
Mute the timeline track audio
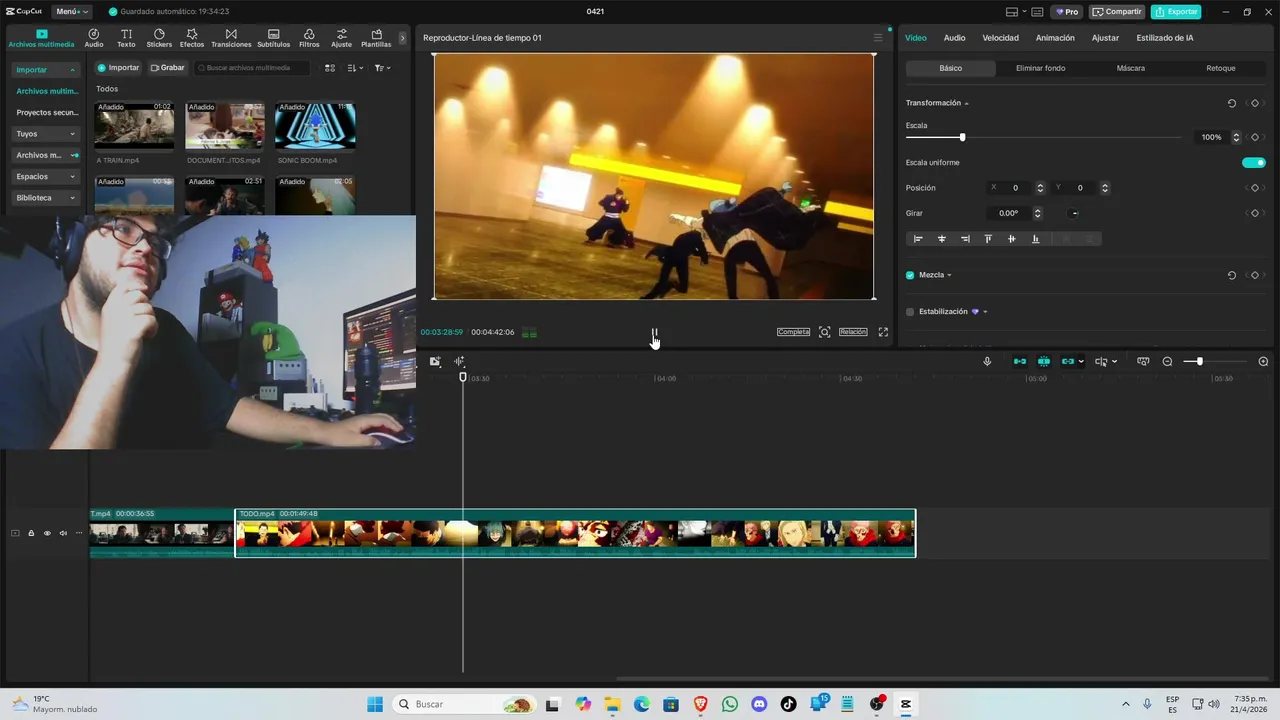[63, 533]
